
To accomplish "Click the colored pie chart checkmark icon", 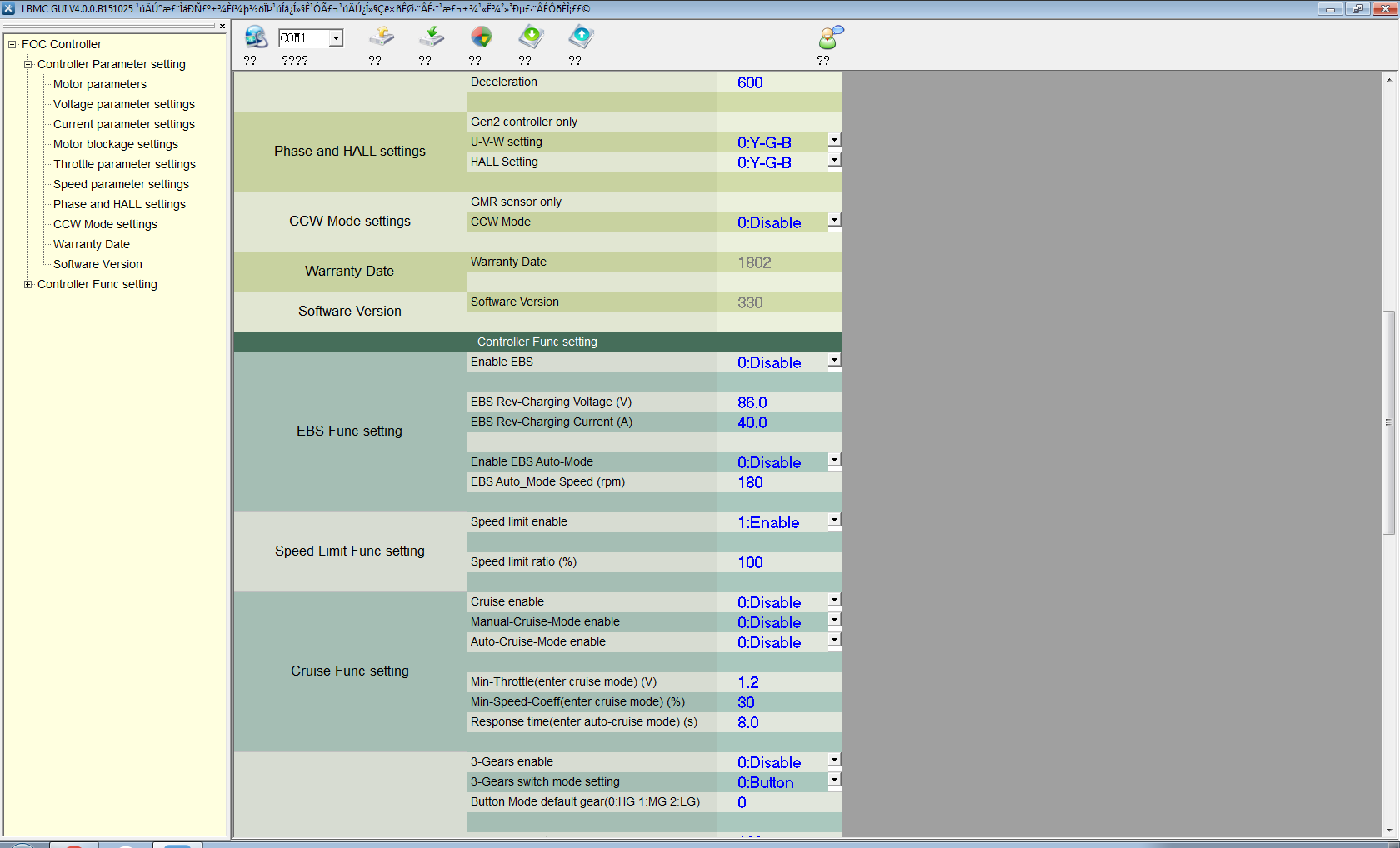I will [482, 37].
